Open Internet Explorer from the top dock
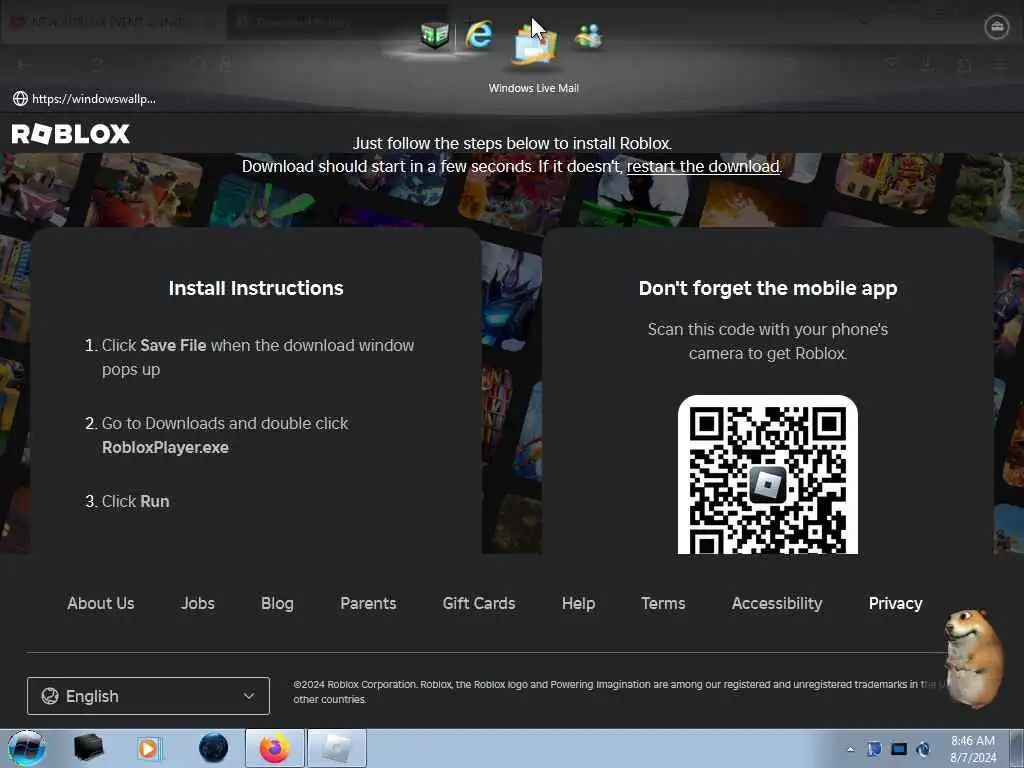 click(x=479, y=35)
